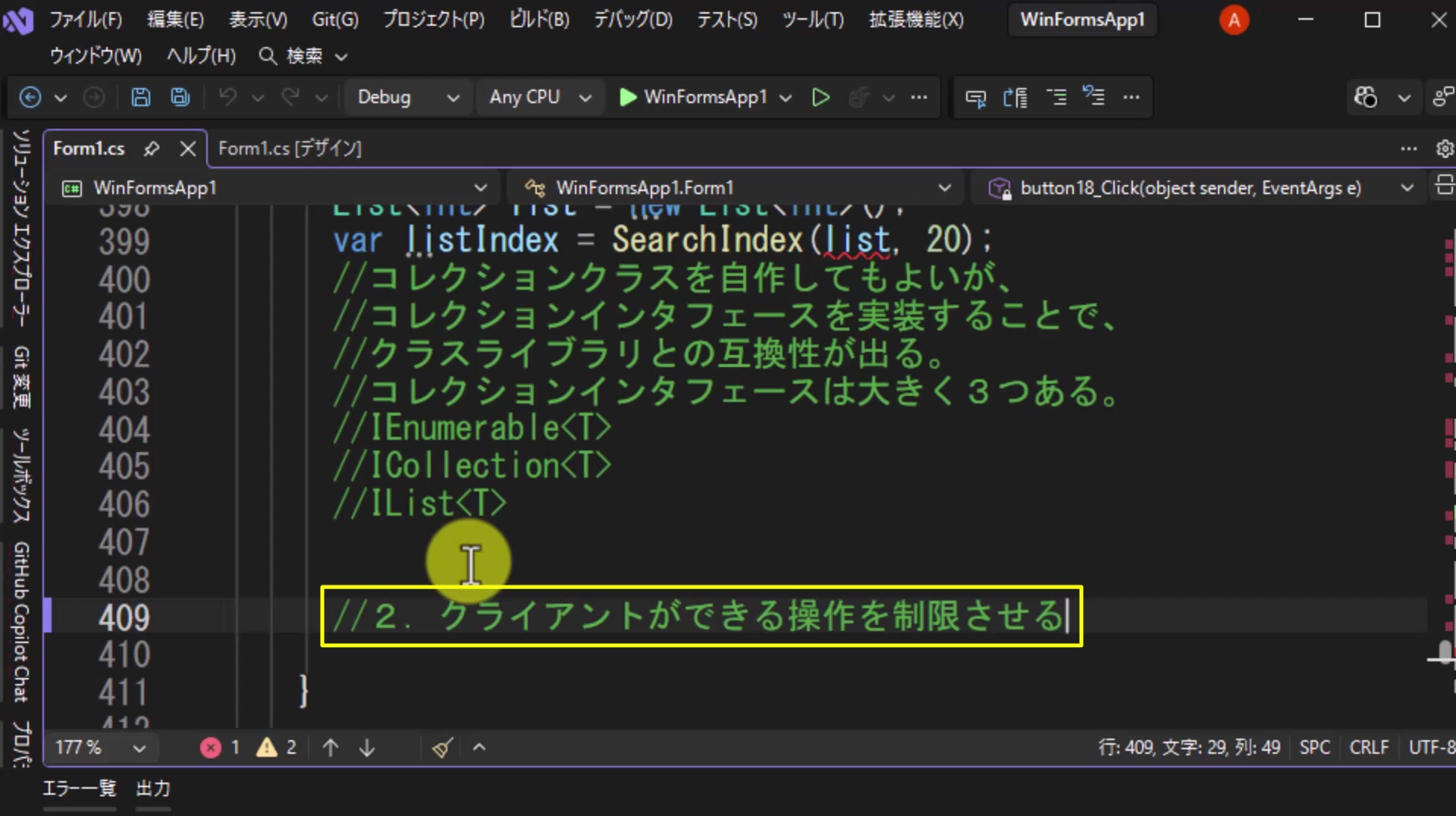
Task: Open the hot reload options dropdown
Action: [889, 98]
